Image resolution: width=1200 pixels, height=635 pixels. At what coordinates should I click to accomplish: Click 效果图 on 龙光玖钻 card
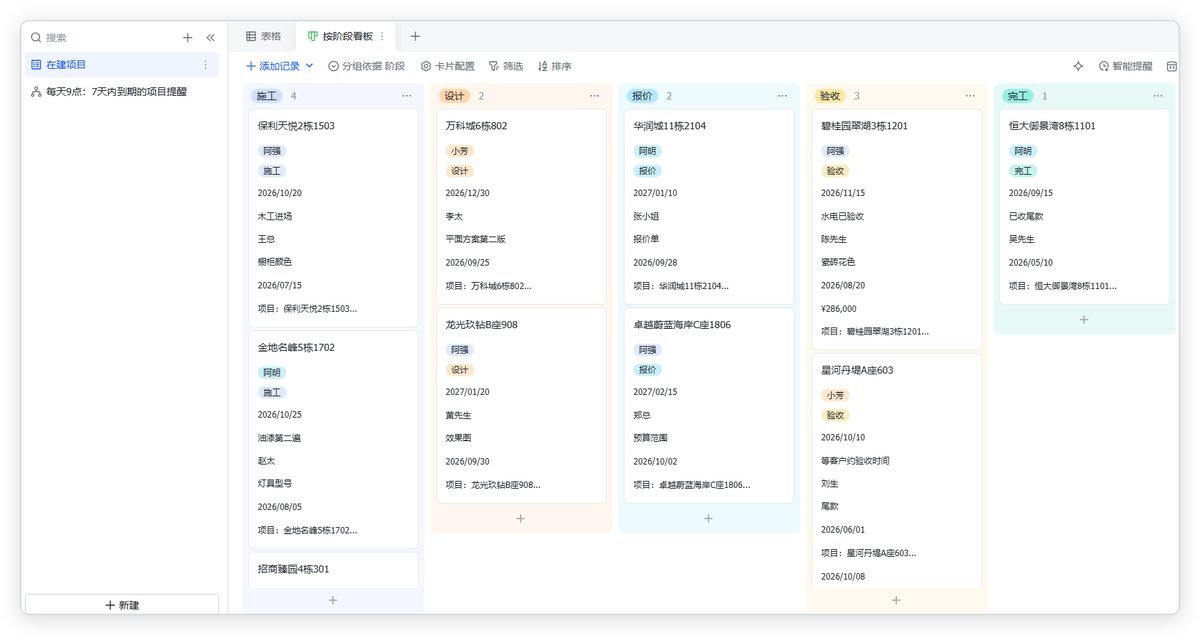click(458, 438)
